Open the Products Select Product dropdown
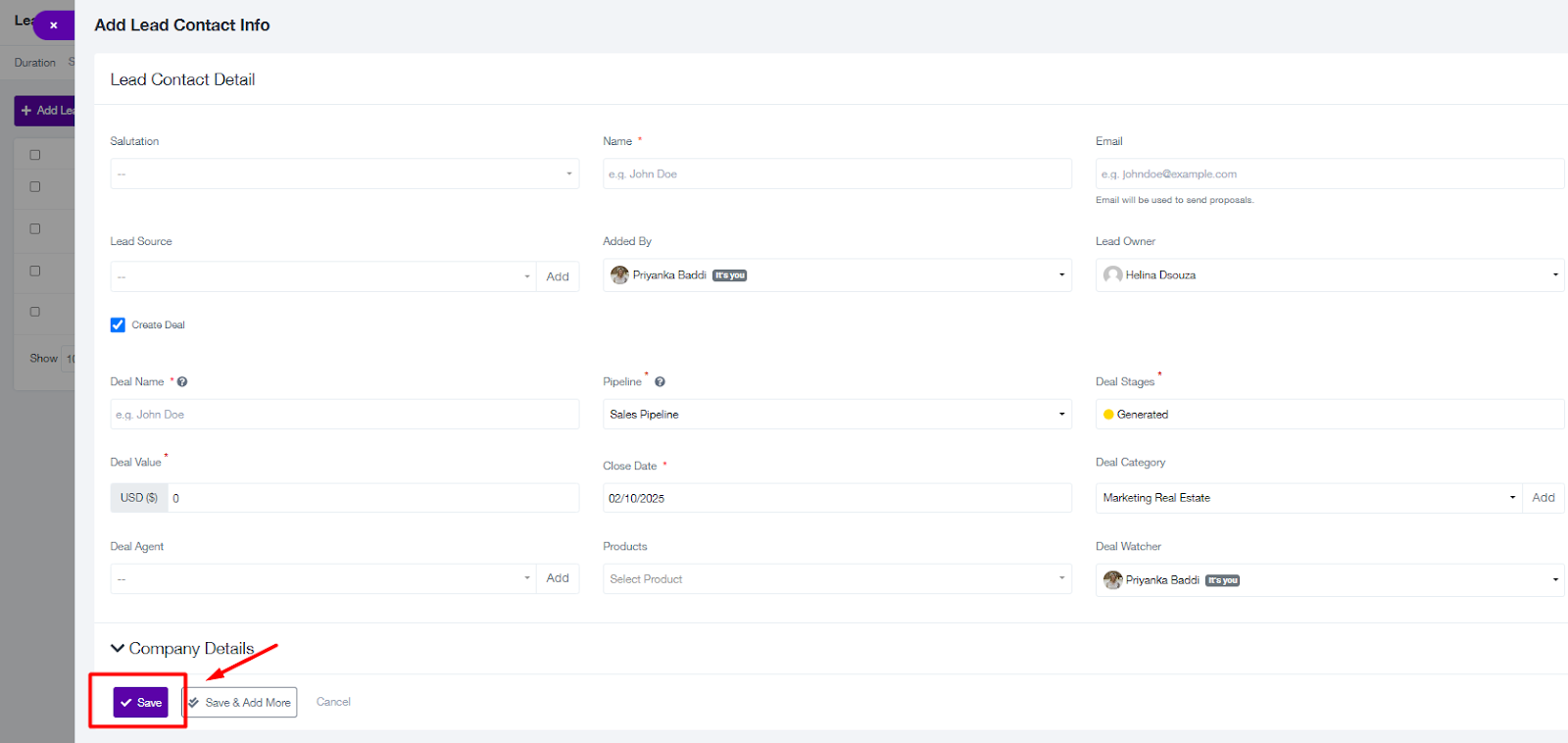The image size is (1568, 743). pyautogui.click(x=837, y=578)
